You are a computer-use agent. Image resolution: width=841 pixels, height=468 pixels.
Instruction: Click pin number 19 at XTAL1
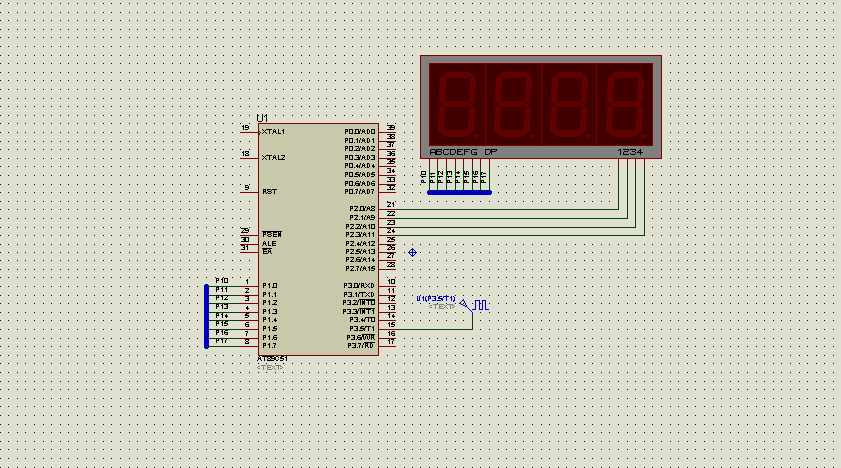(245, 128)
